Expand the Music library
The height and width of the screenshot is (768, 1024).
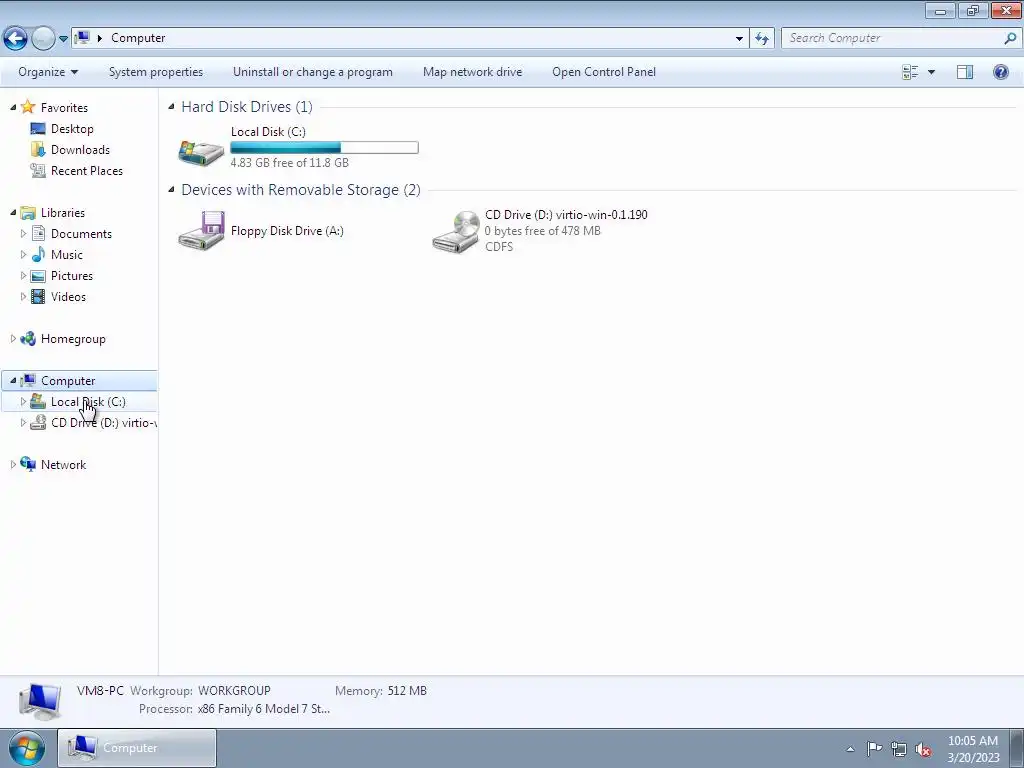23,254
